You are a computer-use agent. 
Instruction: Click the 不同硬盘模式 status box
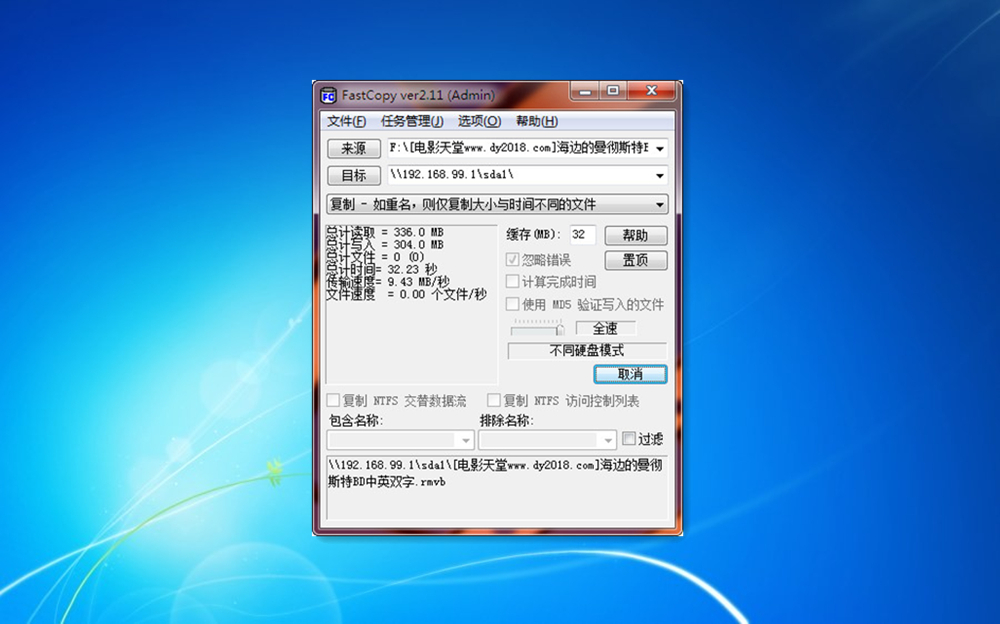(587, 351)
